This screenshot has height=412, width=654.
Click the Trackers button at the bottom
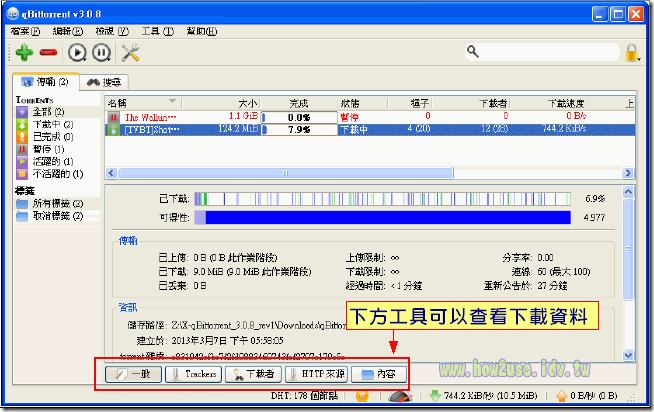[193, 374]
